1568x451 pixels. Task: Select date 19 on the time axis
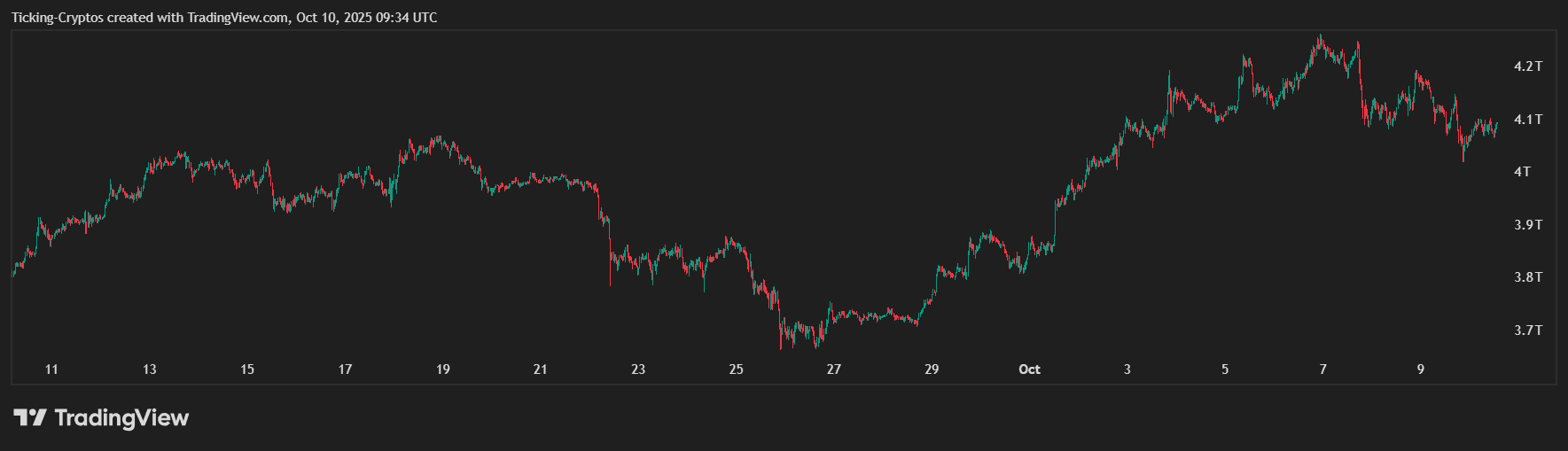[x=443, y=369]
